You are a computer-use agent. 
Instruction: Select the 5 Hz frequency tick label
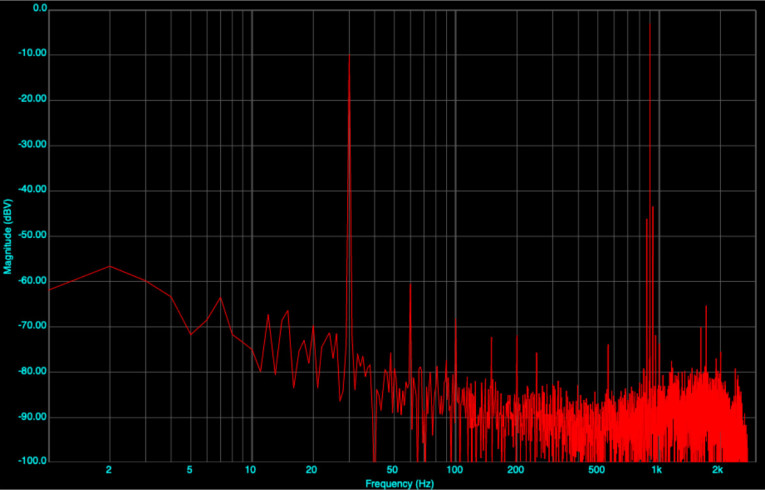190,470
